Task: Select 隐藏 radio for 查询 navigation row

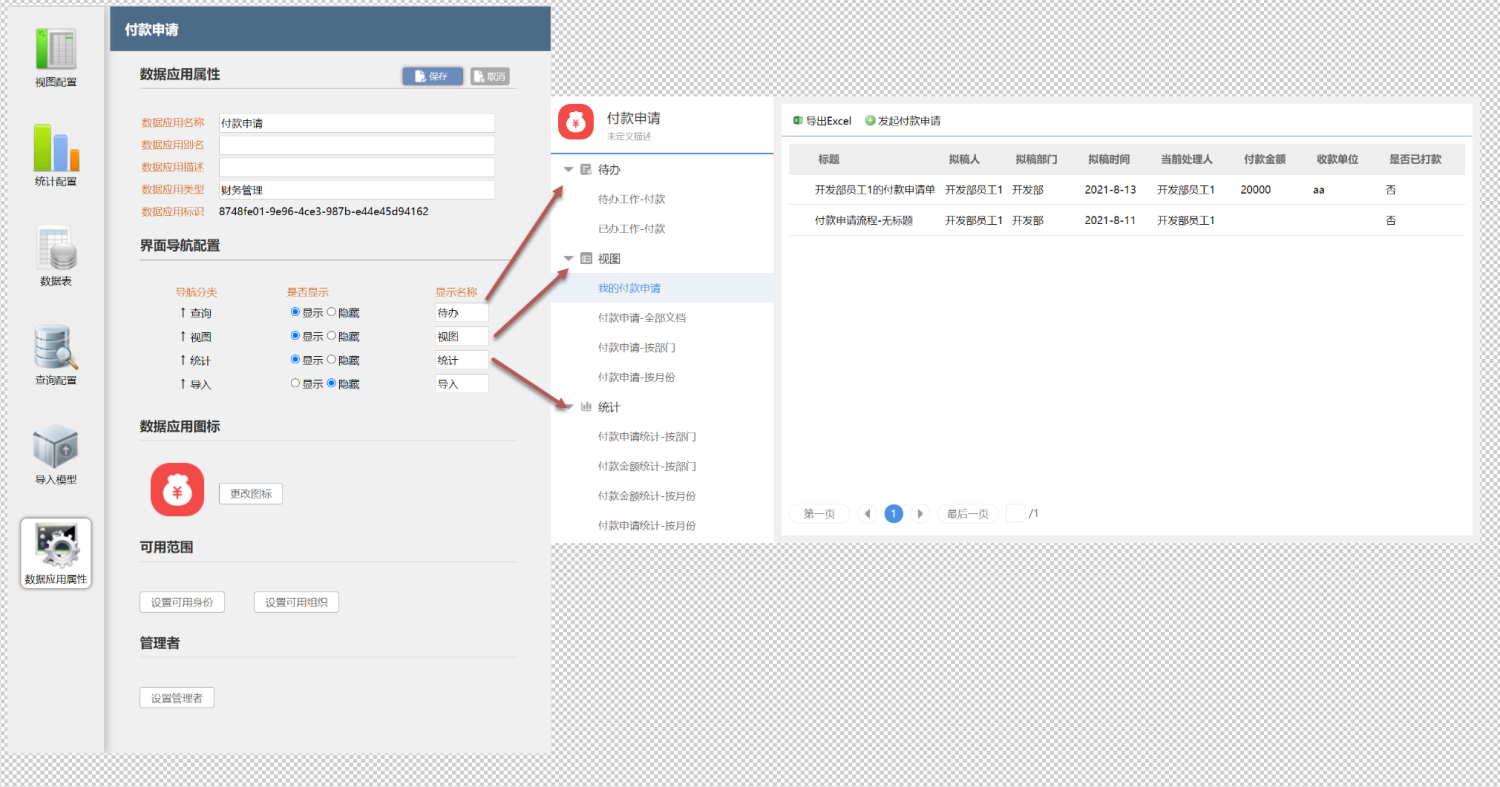Action: [x=332, y=313]
